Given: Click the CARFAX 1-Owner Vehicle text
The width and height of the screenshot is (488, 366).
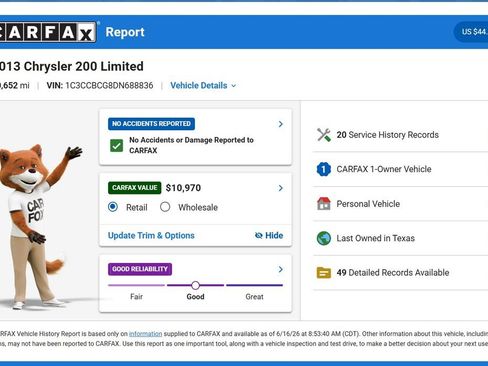Looking at the screenshot, I should click(x=384, y=169).
